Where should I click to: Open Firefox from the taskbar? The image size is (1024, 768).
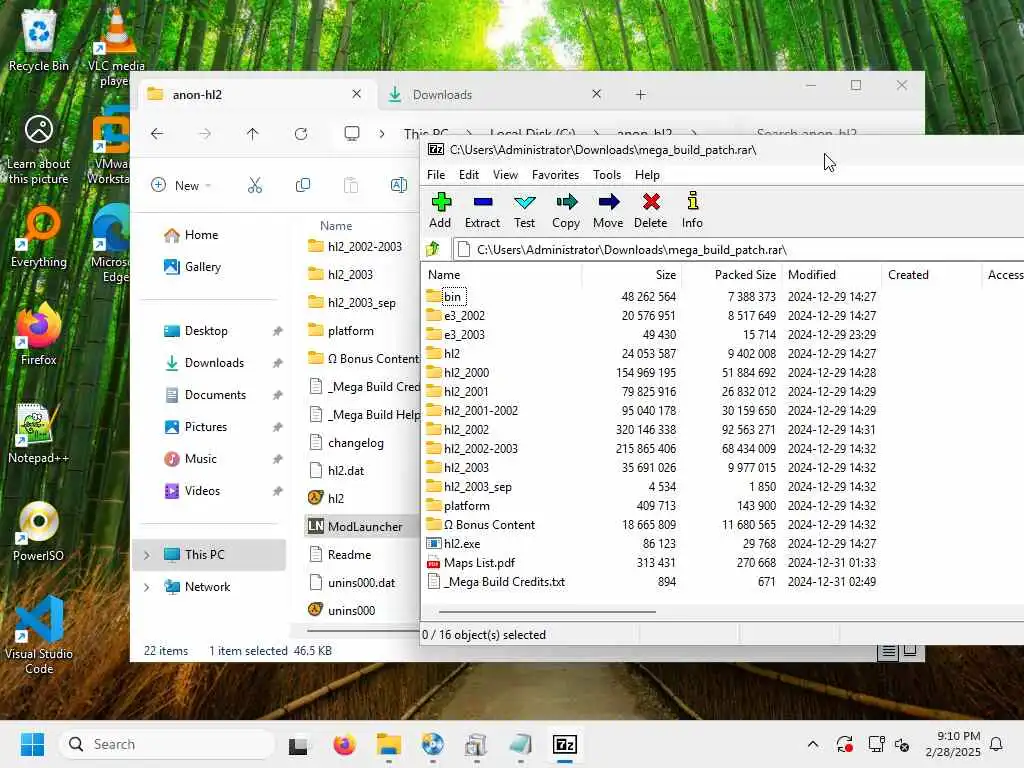coord(344,744)
